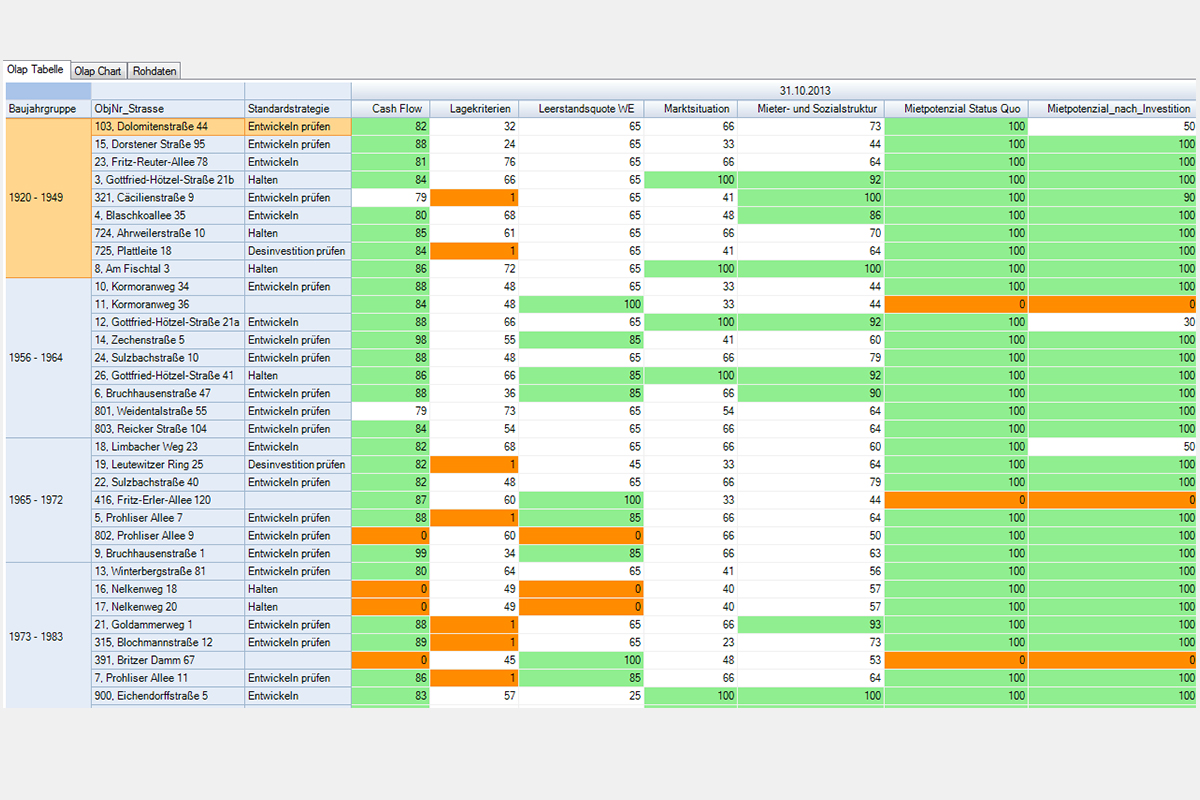Click orange Lagekriterien cell in Cäcilienstraße 9 row
Image resolution: width=1200 pixels, height=800 pixels.
474,198
